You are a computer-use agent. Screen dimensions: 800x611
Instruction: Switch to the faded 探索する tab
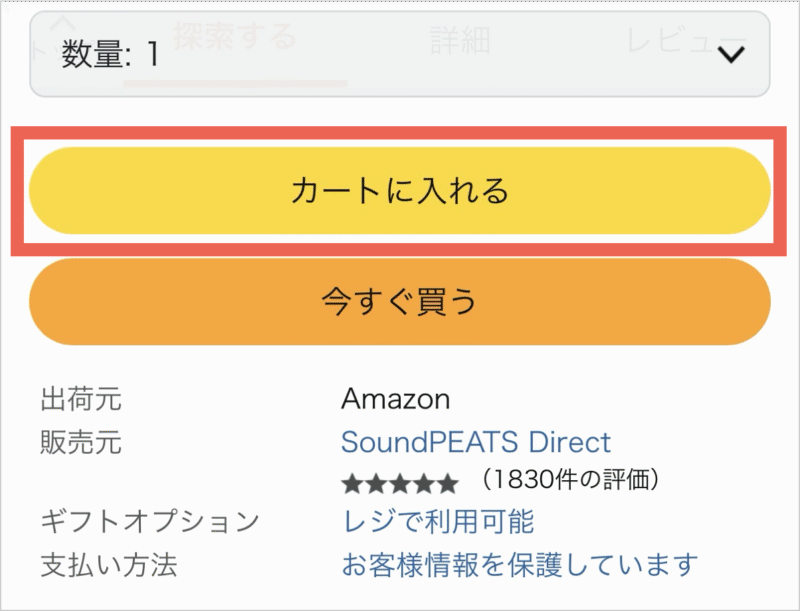tap(235, 38)
